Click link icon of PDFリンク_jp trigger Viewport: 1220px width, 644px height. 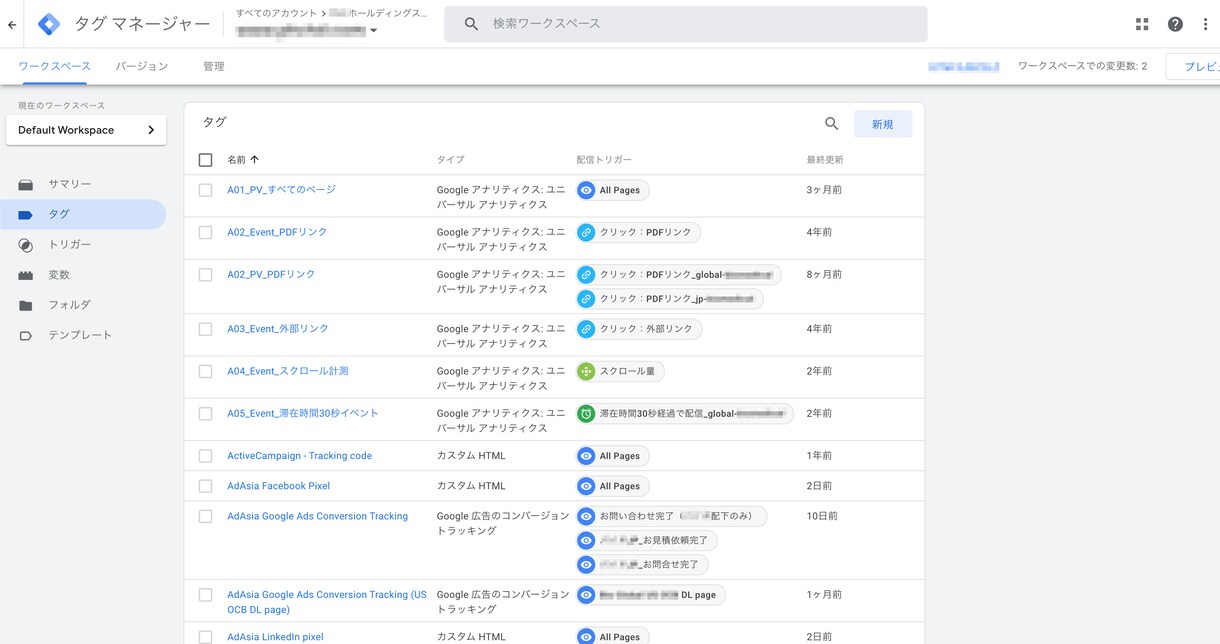click(586, 299)
